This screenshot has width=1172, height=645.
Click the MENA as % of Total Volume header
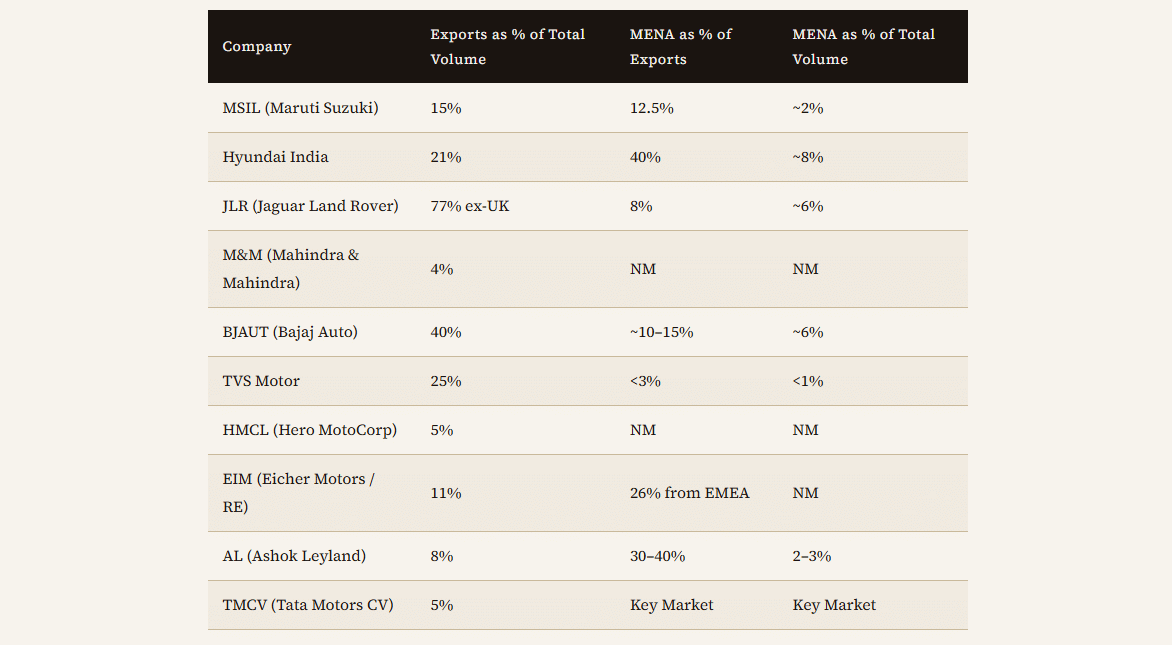(x=863, y=47)
